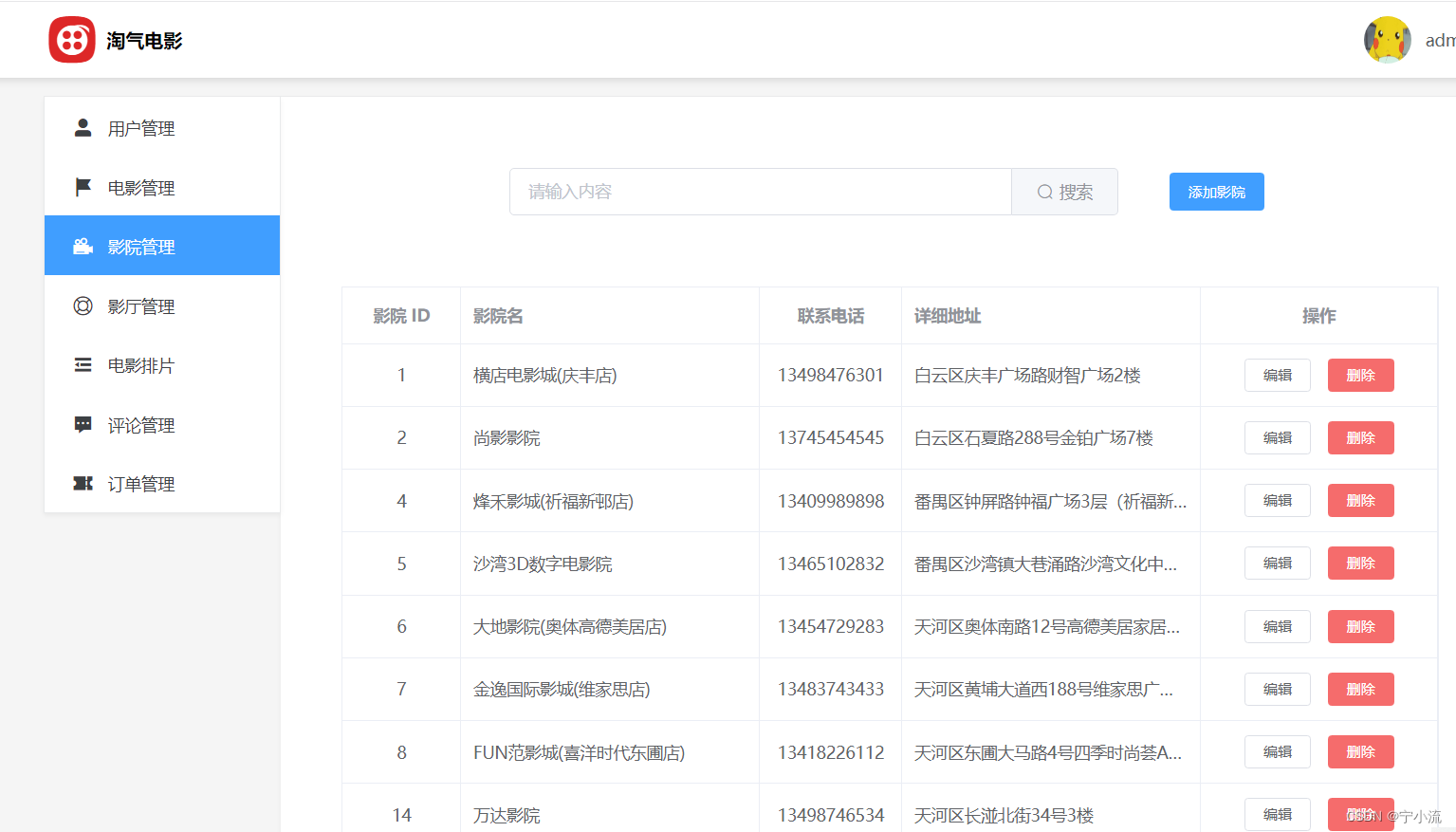Delete 金逸国际影城(维家思店) row
1456x832 pixels.
click(1360, 689)
